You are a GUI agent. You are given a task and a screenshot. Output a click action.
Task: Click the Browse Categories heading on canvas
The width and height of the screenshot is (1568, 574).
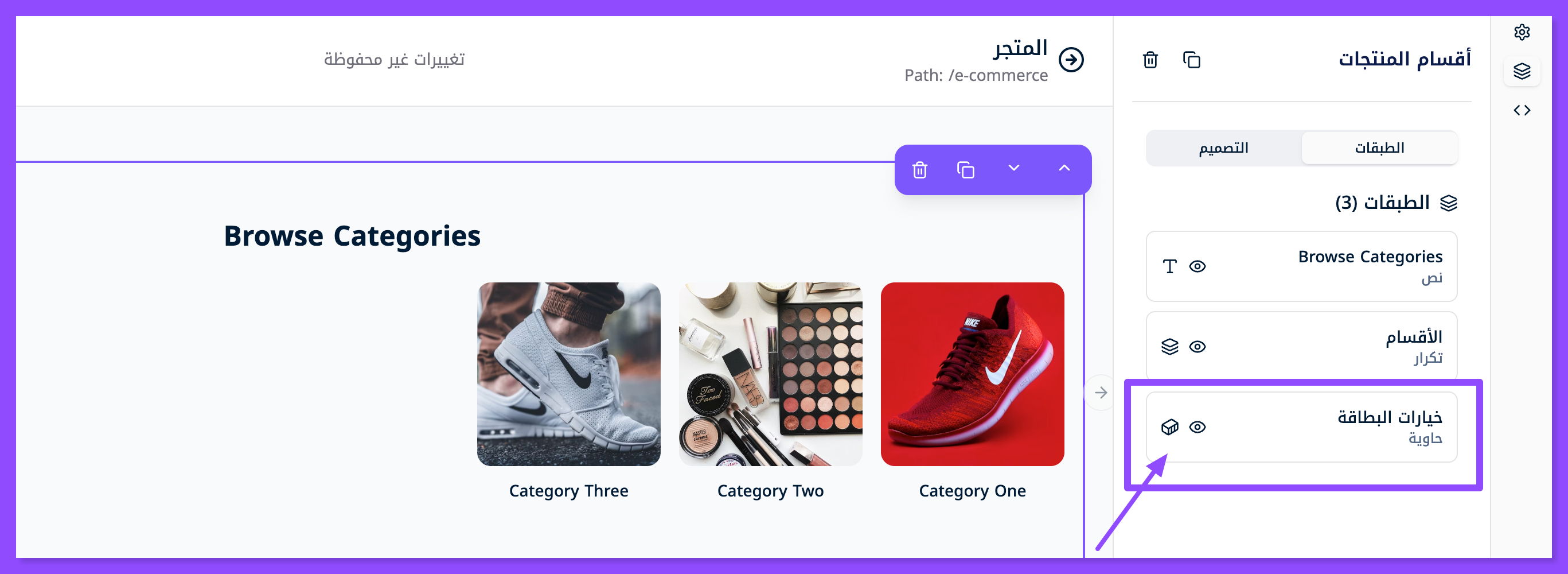point(352,236)
